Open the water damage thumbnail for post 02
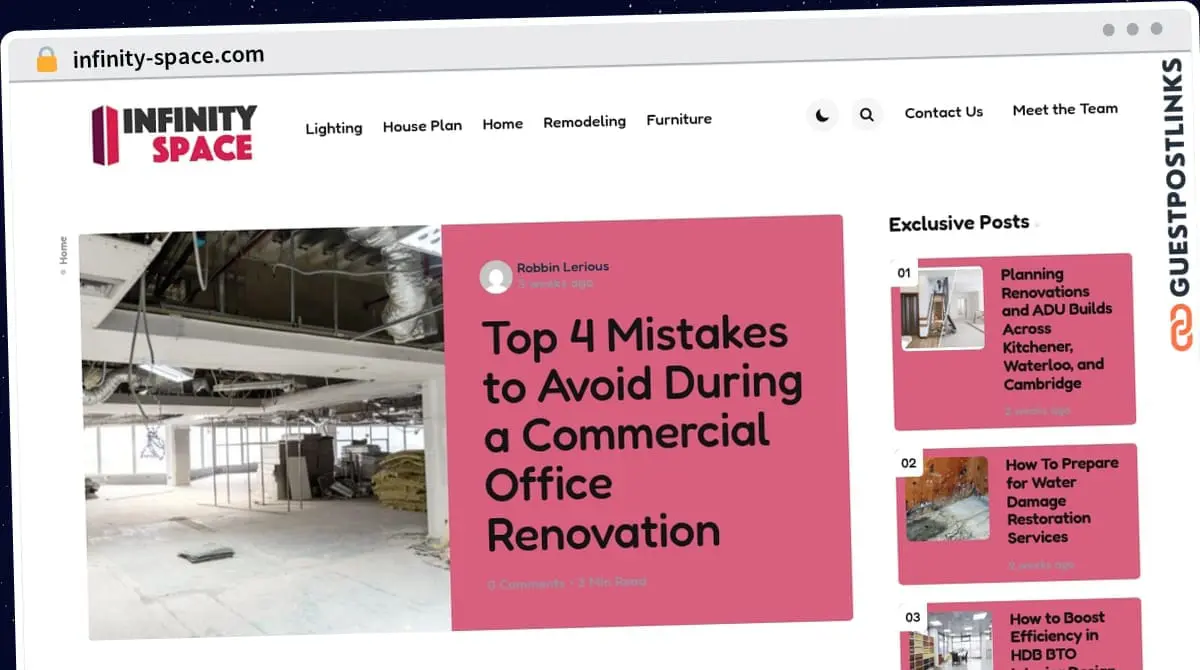Viewport: 1200px width, 670px height. 948,499
